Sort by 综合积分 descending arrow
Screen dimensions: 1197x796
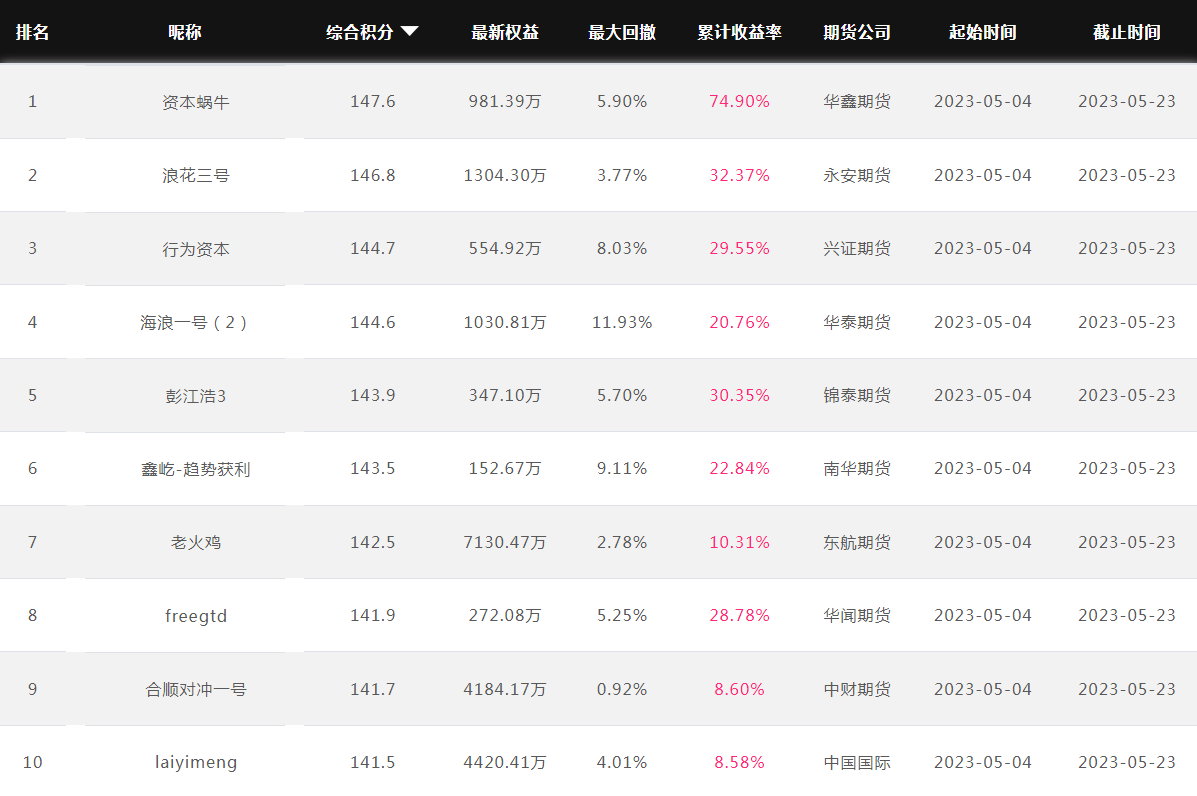[409, 31]
